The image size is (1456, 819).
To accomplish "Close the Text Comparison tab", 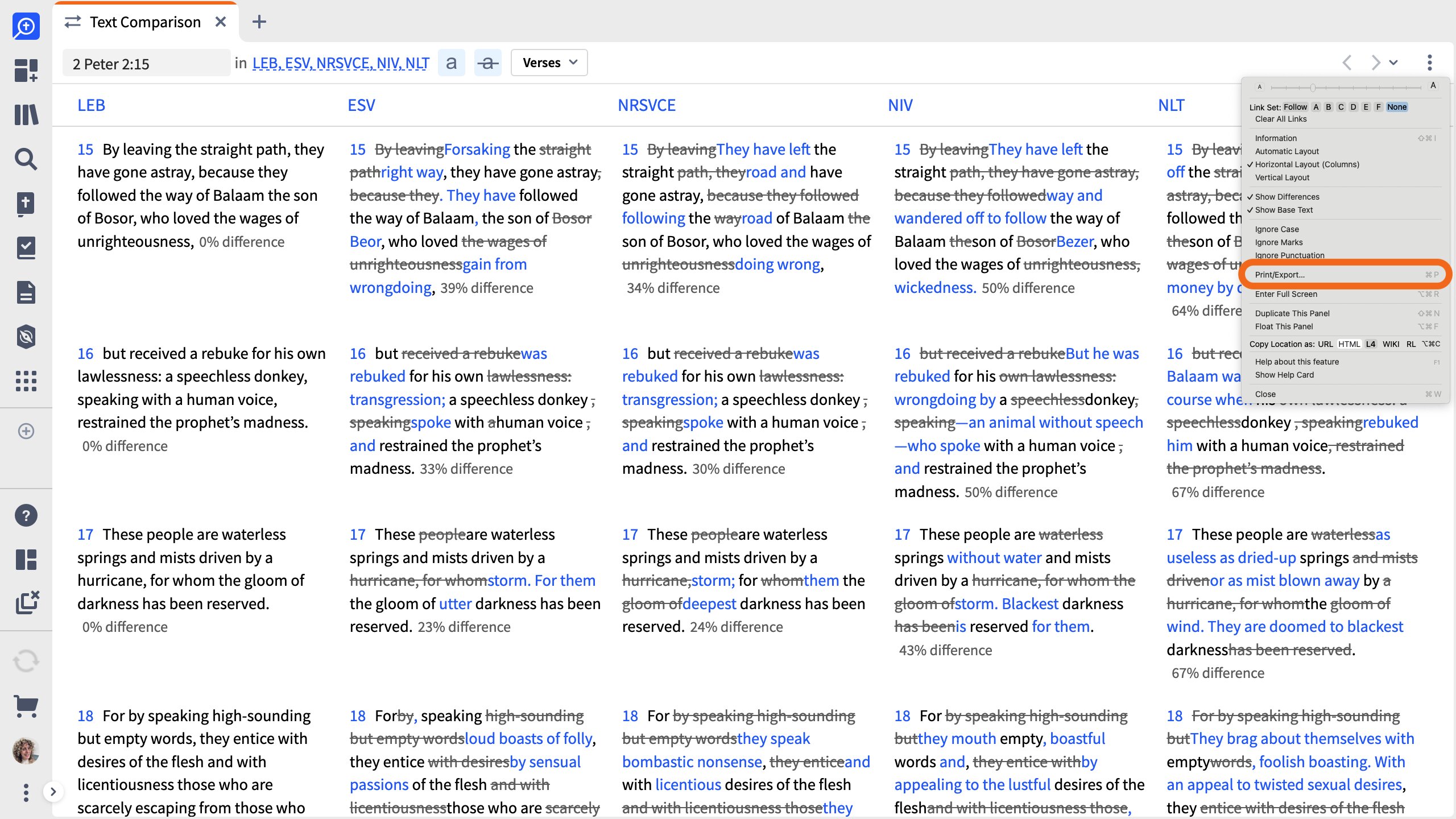I will [x=221, y=22].
